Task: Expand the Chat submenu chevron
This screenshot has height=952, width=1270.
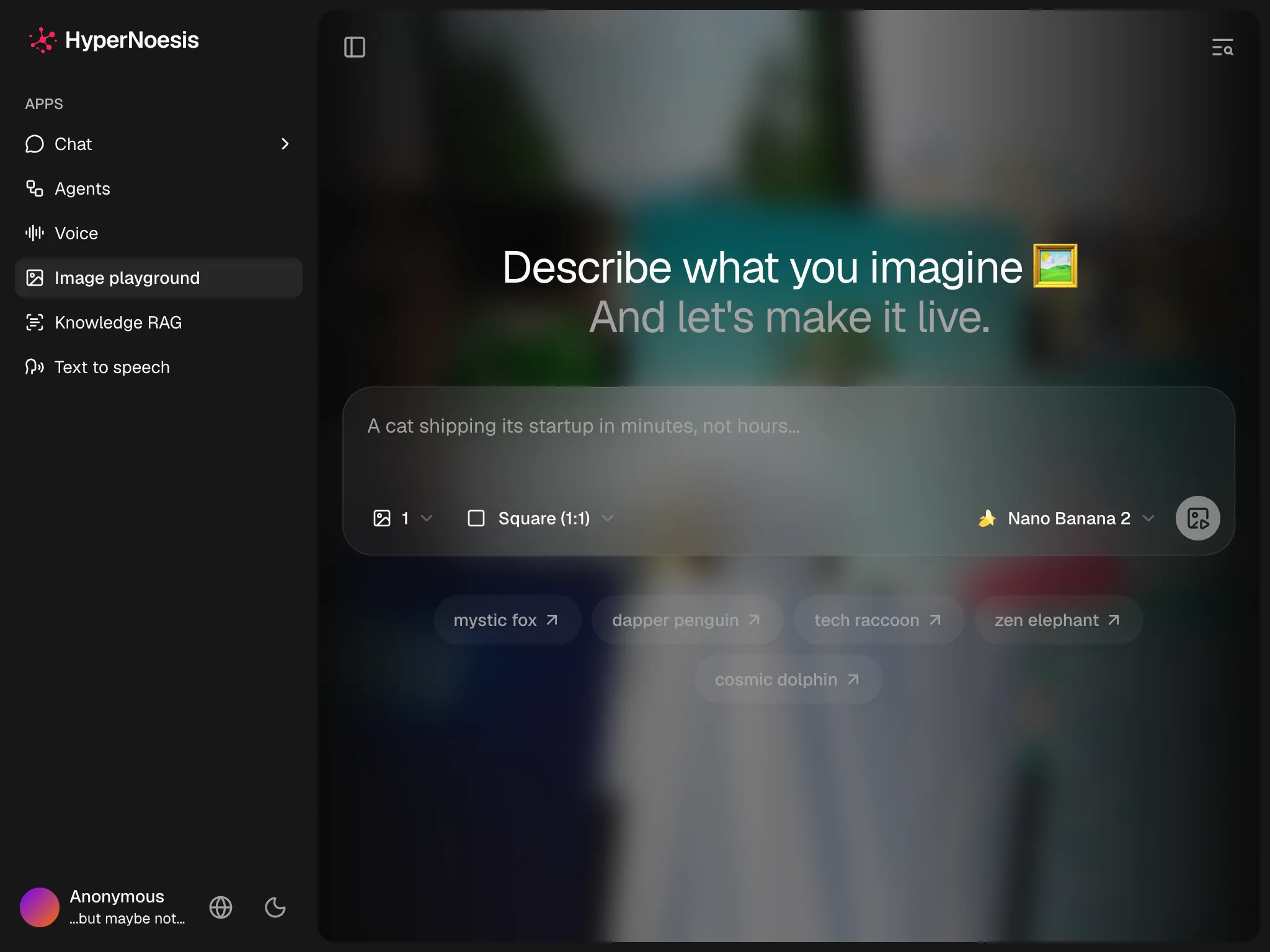Action: [285, 144]
